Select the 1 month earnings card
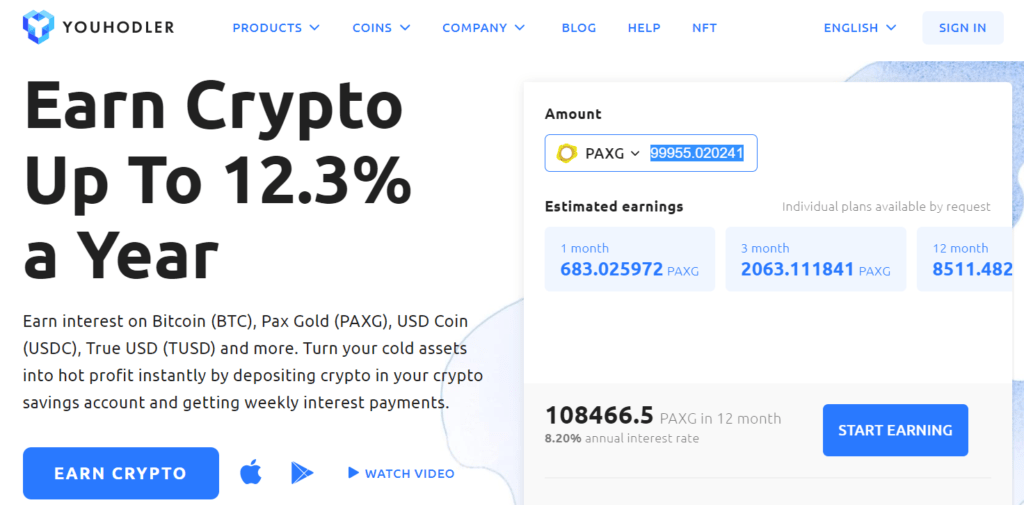Viewport: 1024px width, 505px height. coord(630,259)
